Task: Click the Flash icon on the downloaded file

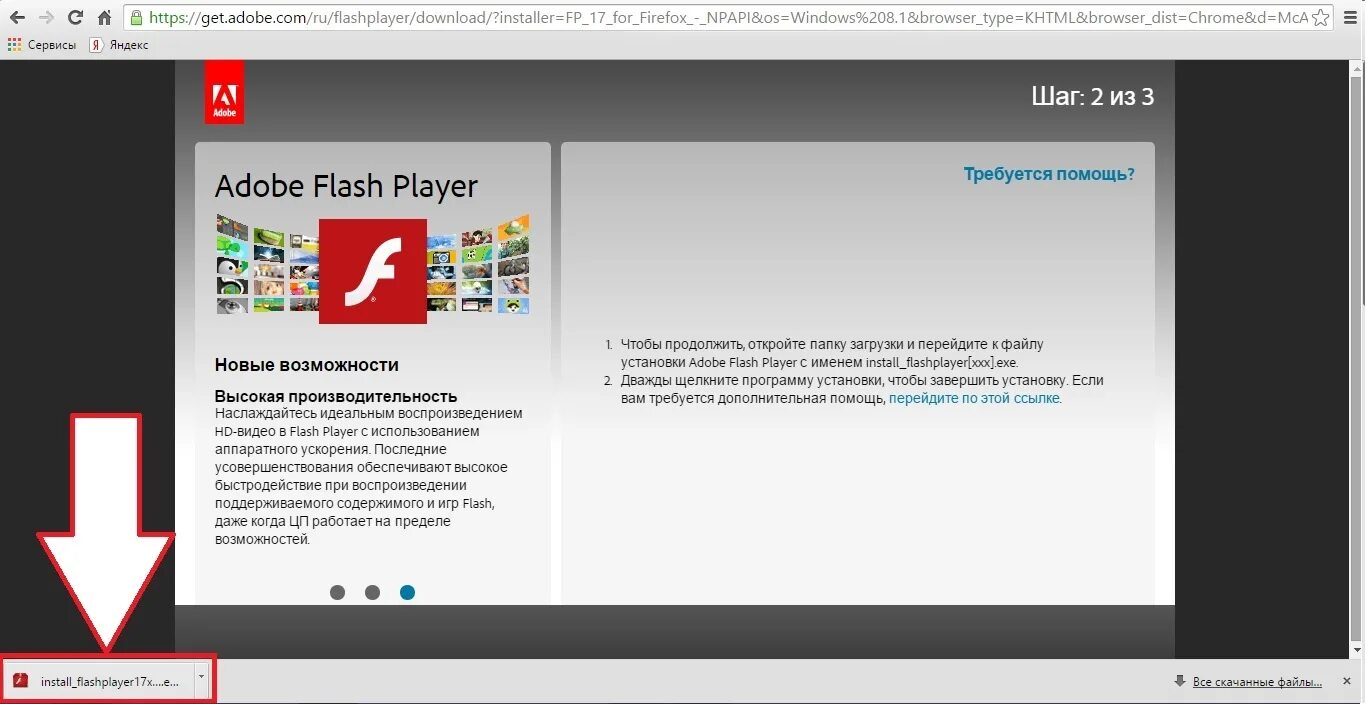Action: pyautogui.click(x=20, y=681)
